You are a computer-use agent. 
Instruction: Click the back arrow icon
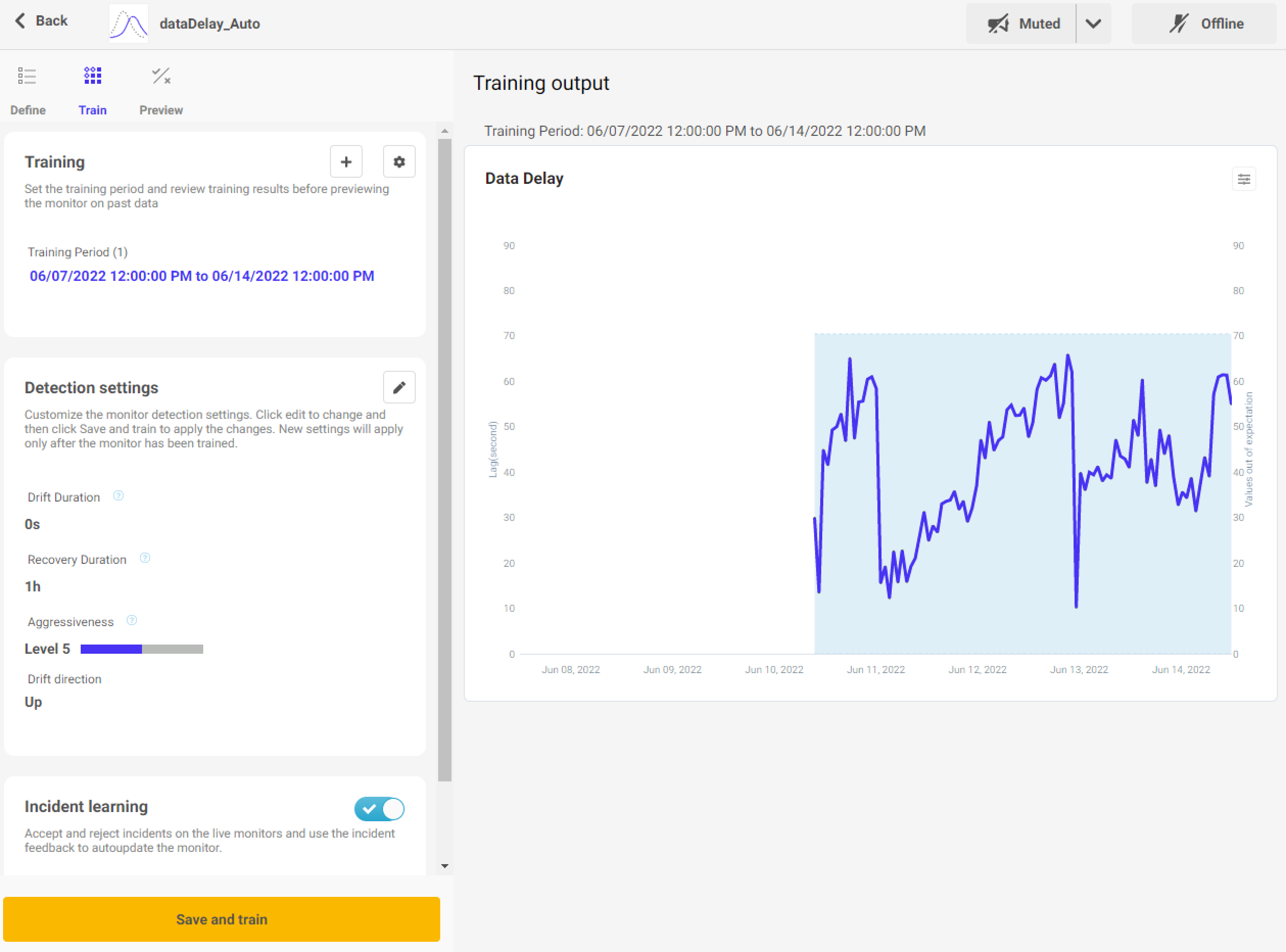click(x=21, y=21)
